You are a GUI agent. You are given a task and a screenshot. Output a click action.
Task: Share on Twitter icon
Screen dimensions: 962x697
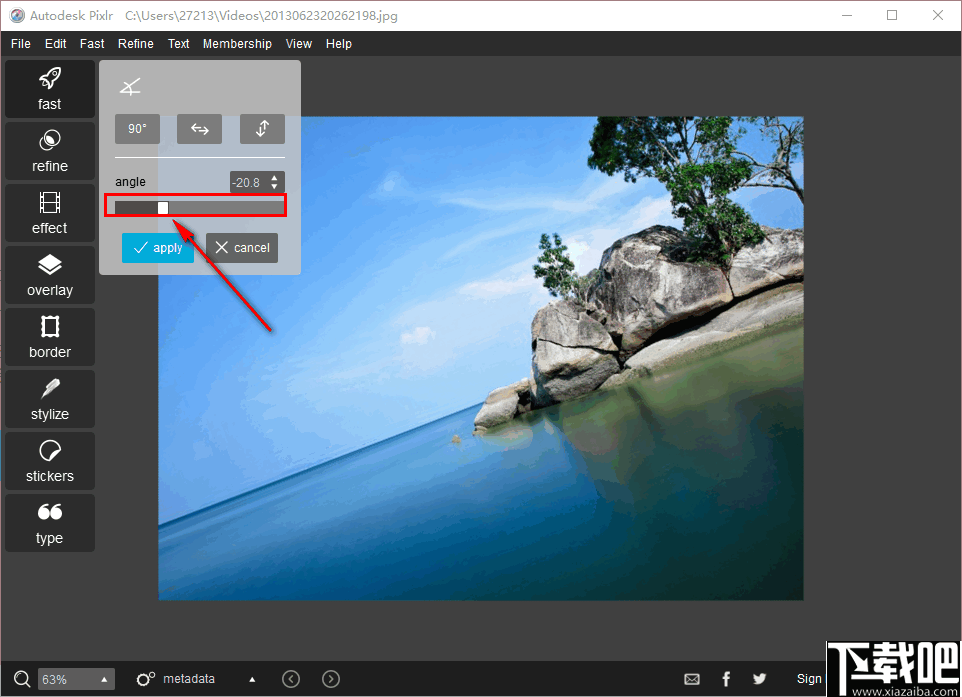(x=760, y=679)
